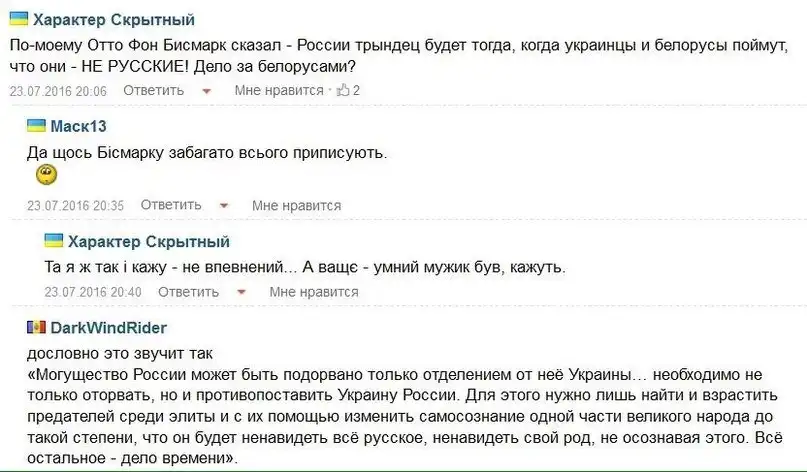Click the thumbs-up icon on the first comment
The width and height of the screenshot is (807, 472).
point(343,90)
